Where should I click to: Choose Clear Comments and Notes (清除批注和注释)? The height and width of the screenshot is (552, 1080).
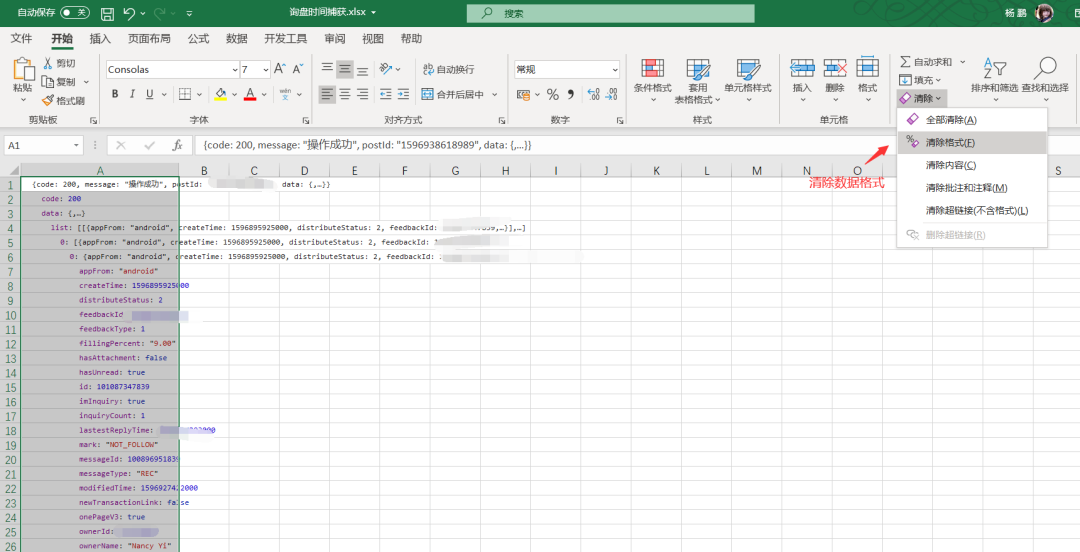(972, 188)
